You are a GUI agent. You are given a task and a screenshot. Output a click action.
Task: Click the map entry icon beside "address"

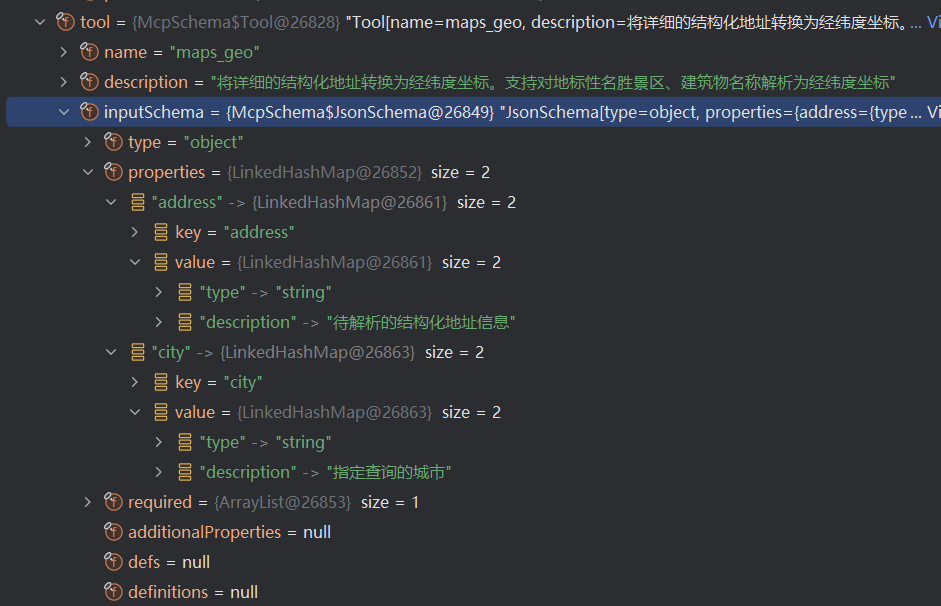click(138, 202)
